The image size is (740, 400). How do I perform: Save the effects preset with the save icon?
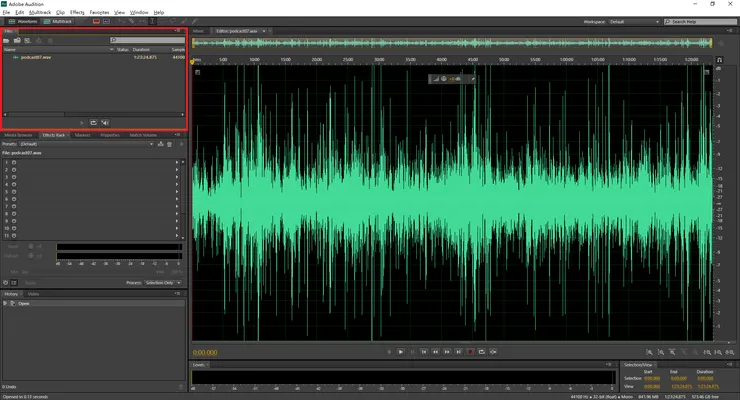(x=161, y=144)
